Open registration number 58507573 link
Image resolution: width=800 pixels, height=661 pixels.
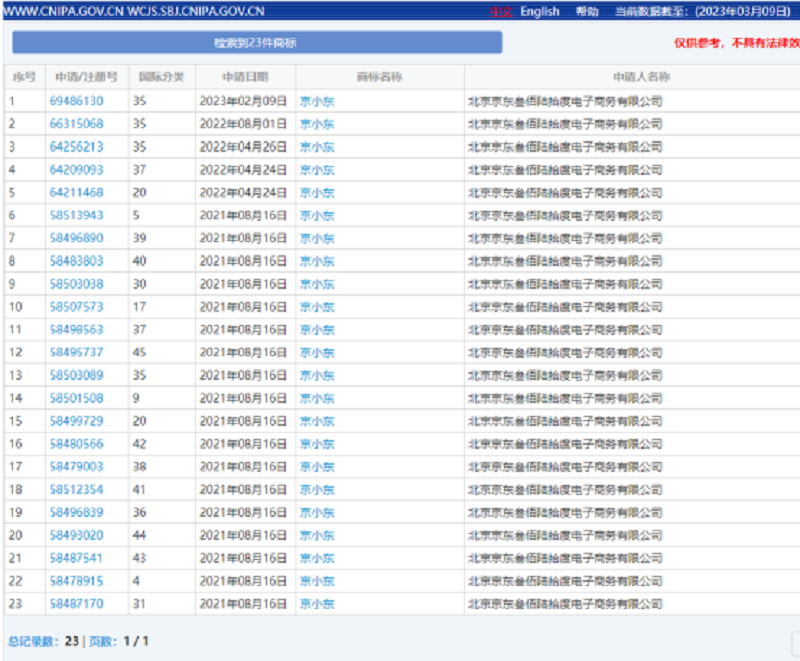coord(77,307)
